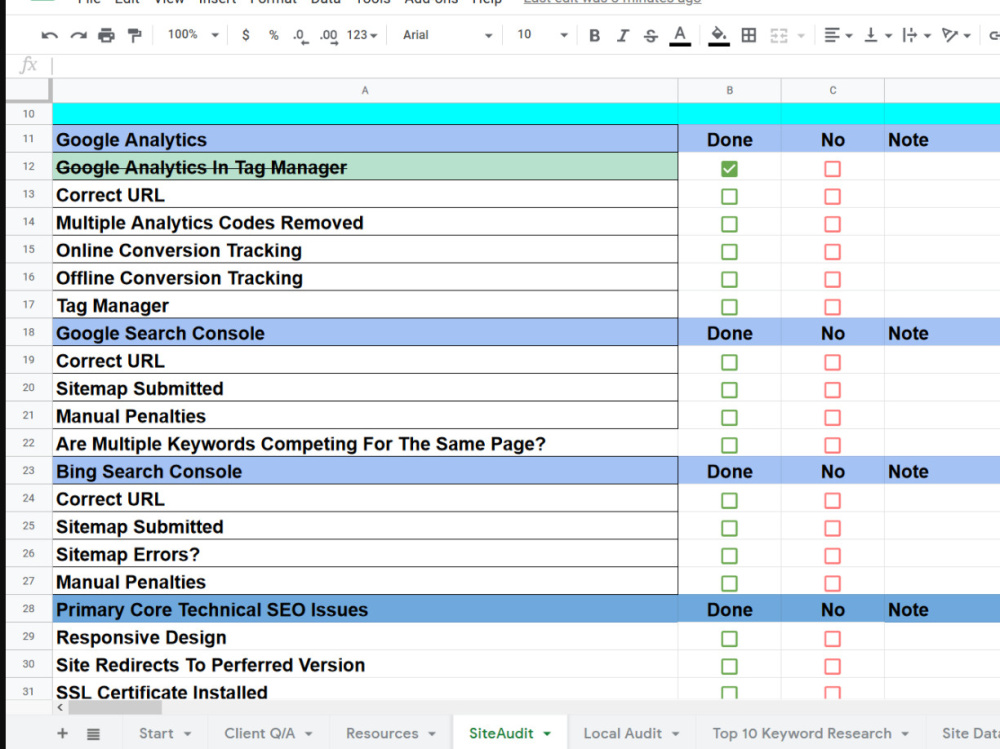
Task: Check No for Google Analytics In Tag Manager
Action: coord(832,168)
